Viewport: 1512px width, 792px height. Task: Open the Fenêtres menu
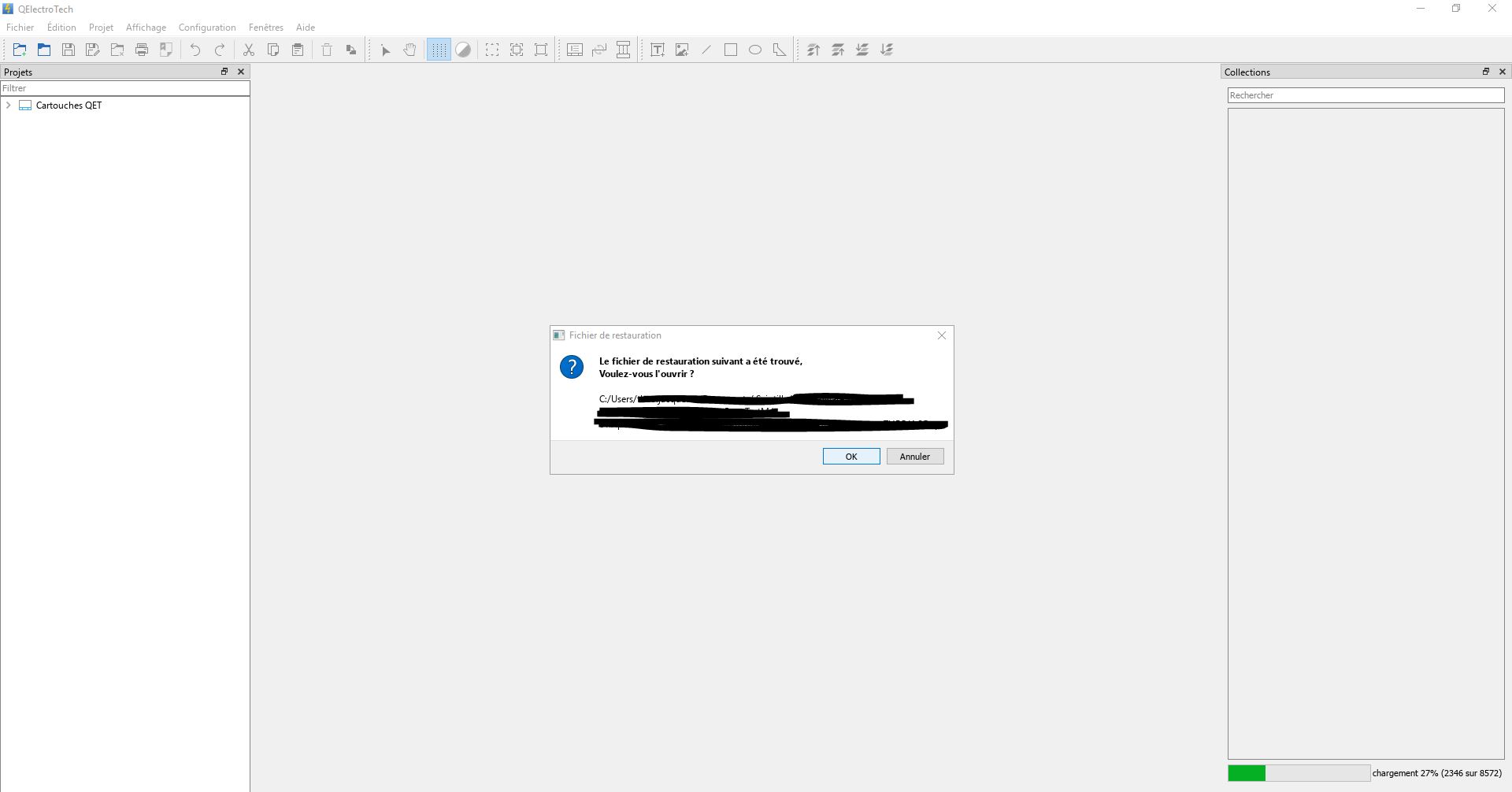pos(266,27)
